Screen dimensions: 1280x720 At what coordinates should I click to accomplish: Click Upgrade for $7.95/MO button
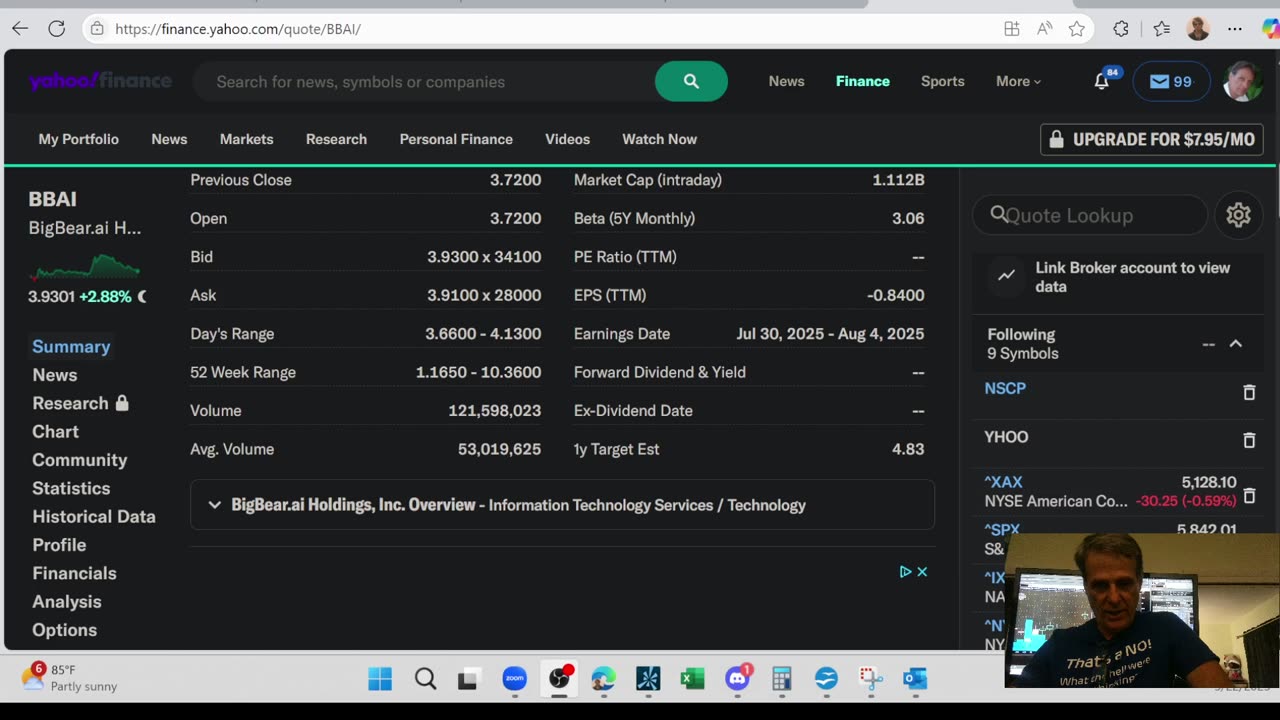pyautogui.click(x=1152, y=140)
